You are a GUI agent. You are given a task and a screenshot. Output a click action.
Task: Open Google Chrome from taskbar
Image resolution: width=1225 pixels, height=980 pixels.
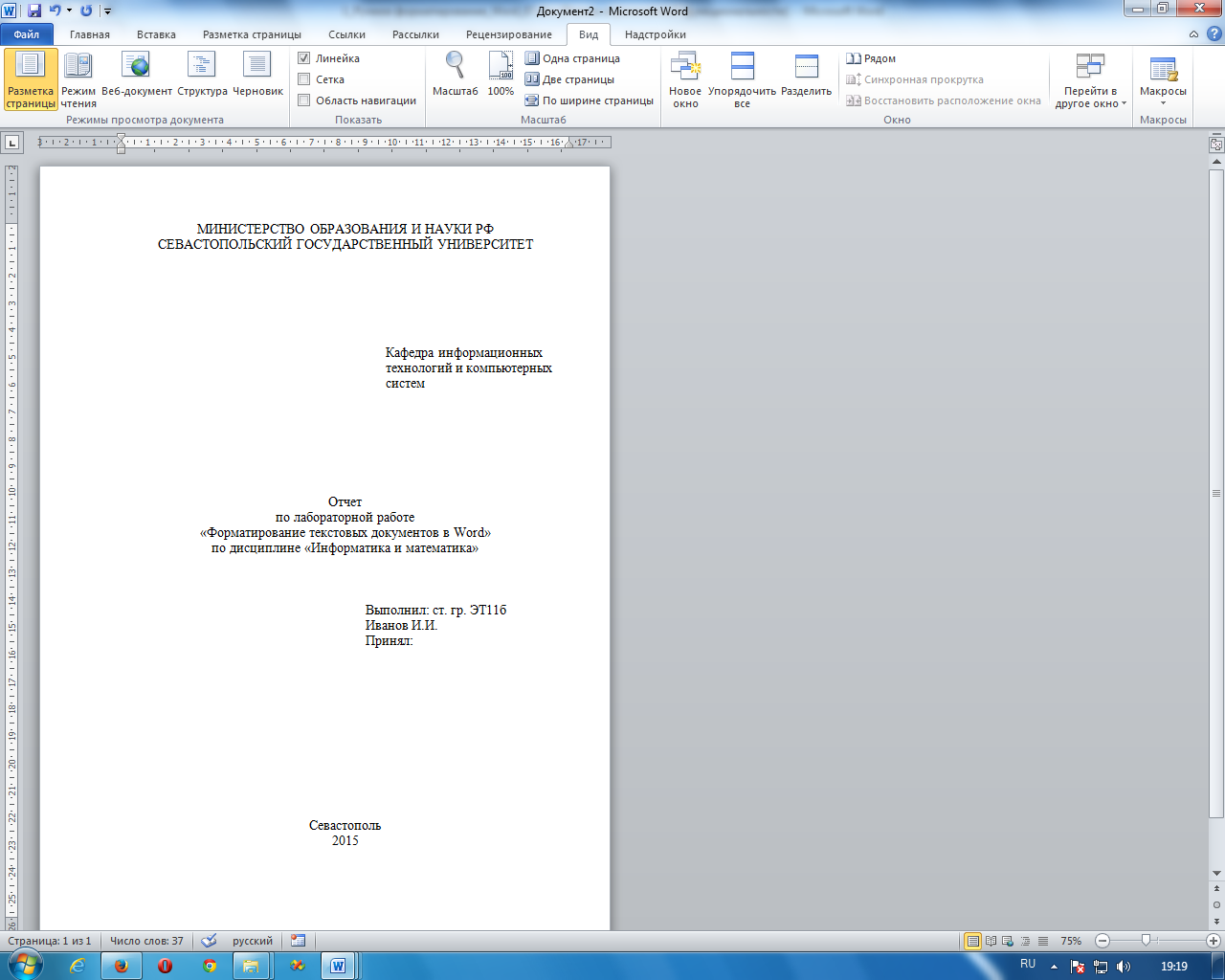[x=210, y=967]
